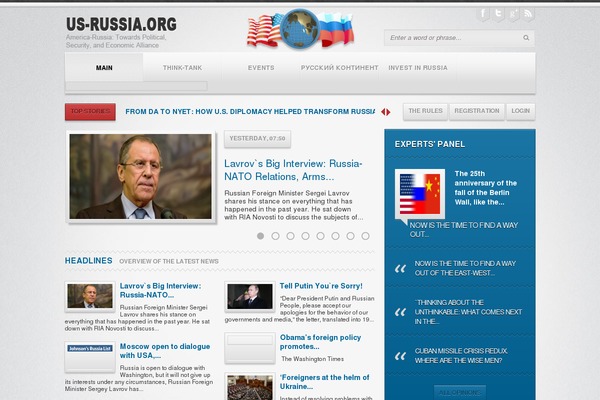Viewport: 600px width, 400px height.
Task: Open the 'From Da to Nyet' ticker headline
Action: tap(250, 111)
